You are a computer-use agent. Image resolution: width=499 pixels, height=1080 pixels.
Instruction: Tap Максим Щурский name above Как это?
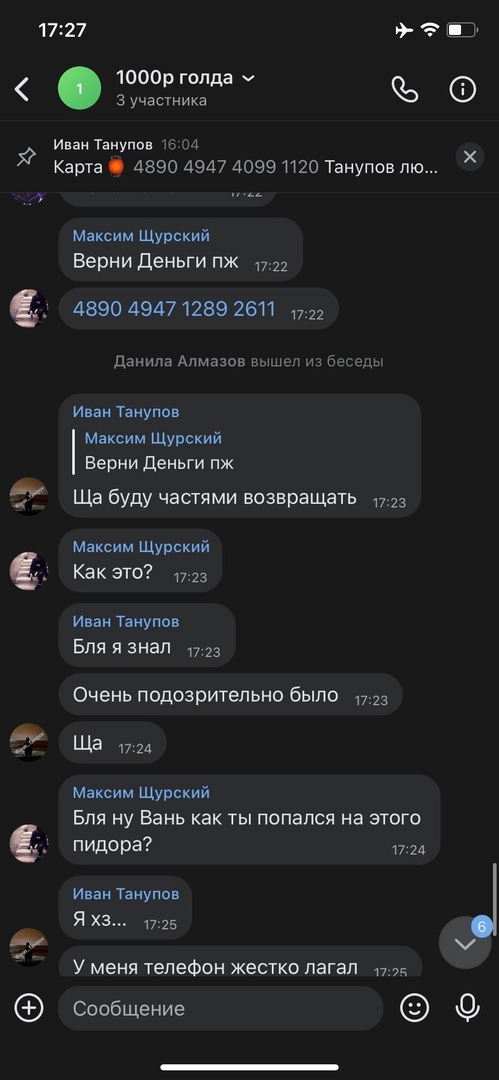pyautogui.click(x=141, y=547)
